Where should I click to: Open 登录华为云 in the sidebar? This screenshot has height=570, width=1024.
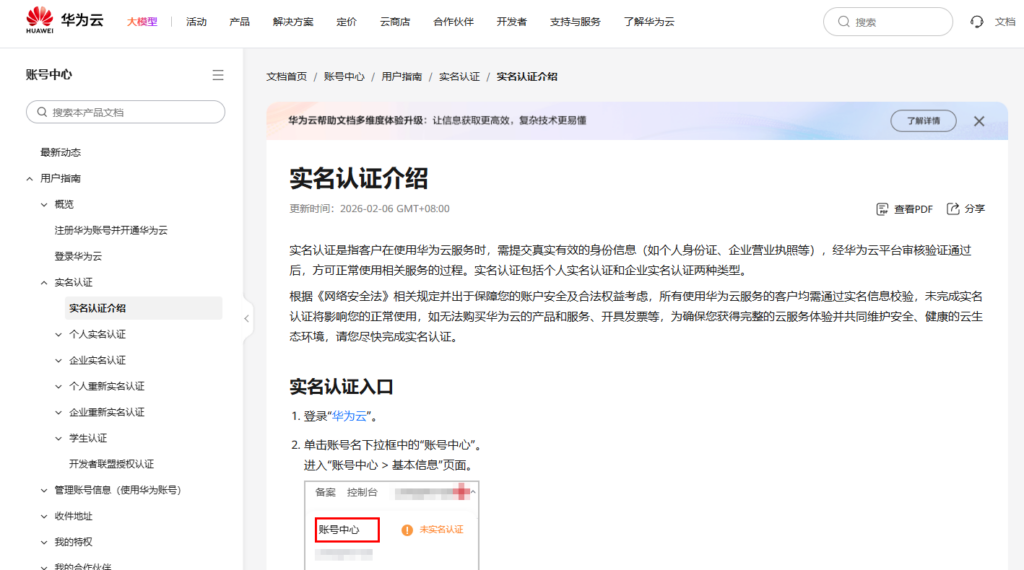pos(78,257)
